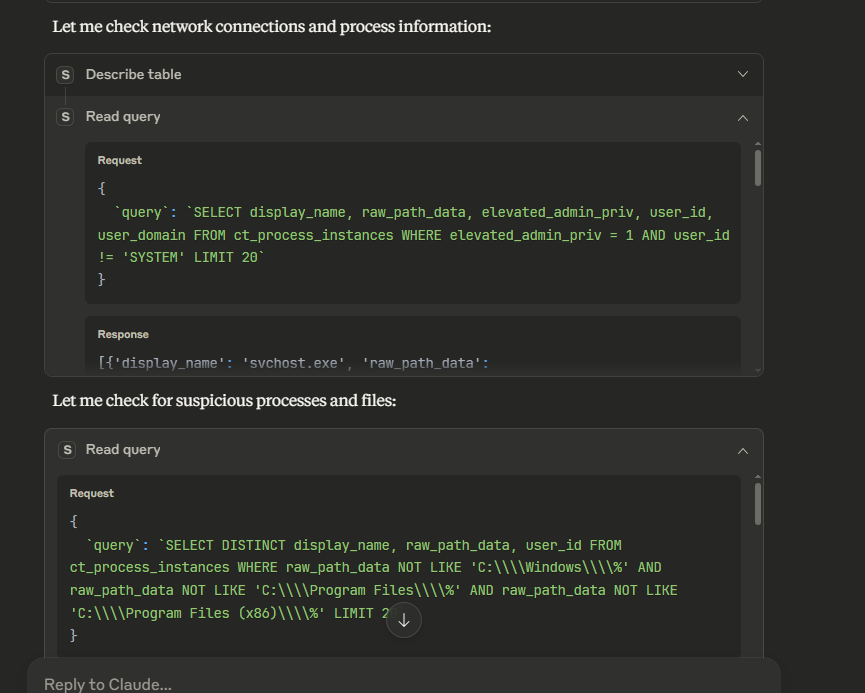Screen dimensions: 865x693
Task: Click the S icon of the second Read query
Action: pyautogui.click(x=67, y=450)
